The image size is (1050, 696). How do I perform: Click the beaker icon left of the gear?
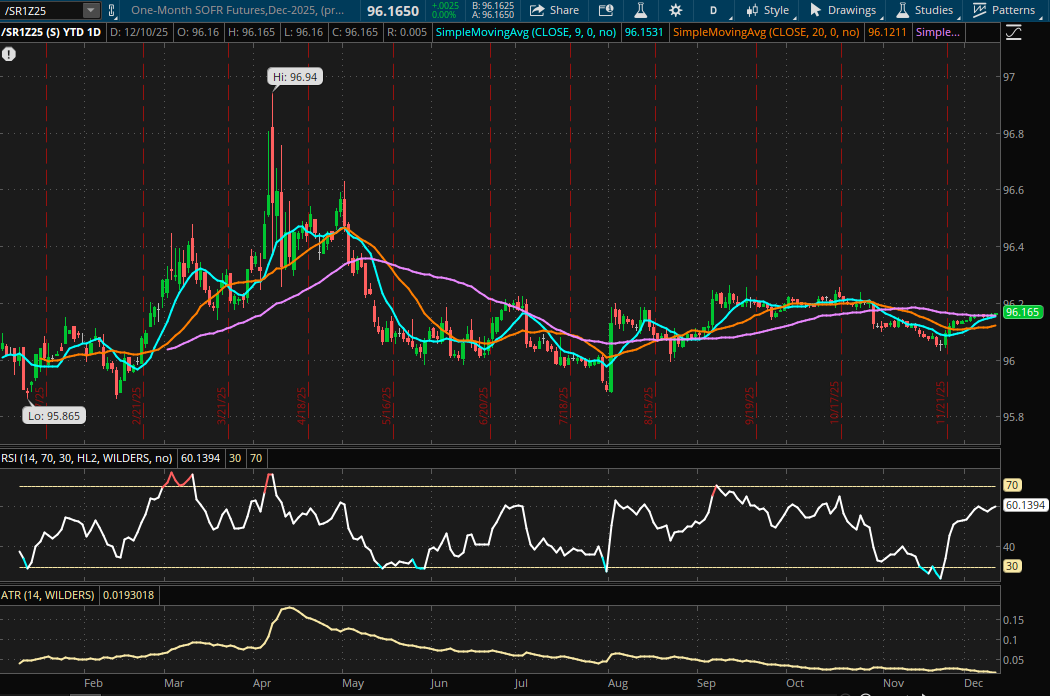pos(641,10)
